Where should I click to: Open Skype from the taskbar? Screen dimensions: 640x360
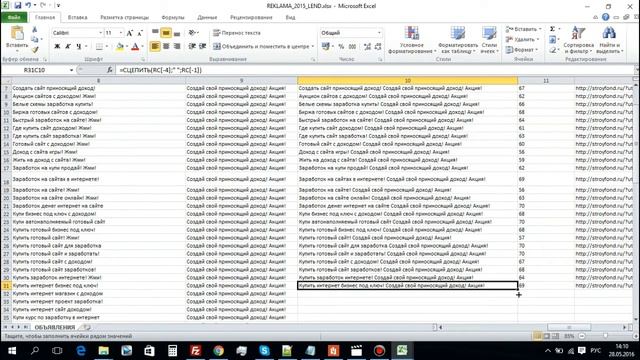pos(264,351)
